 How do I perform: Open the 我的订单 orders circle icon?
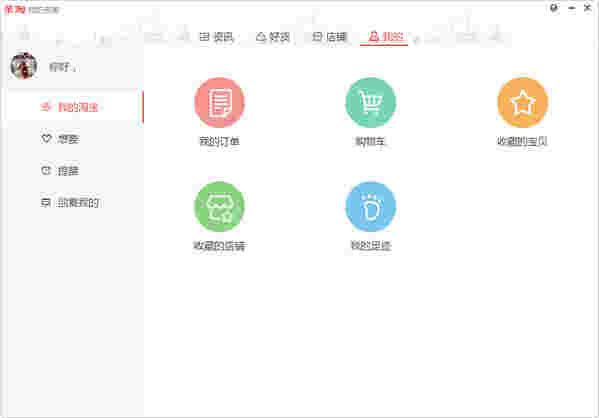pyautogui.click(x=219, y=102)
